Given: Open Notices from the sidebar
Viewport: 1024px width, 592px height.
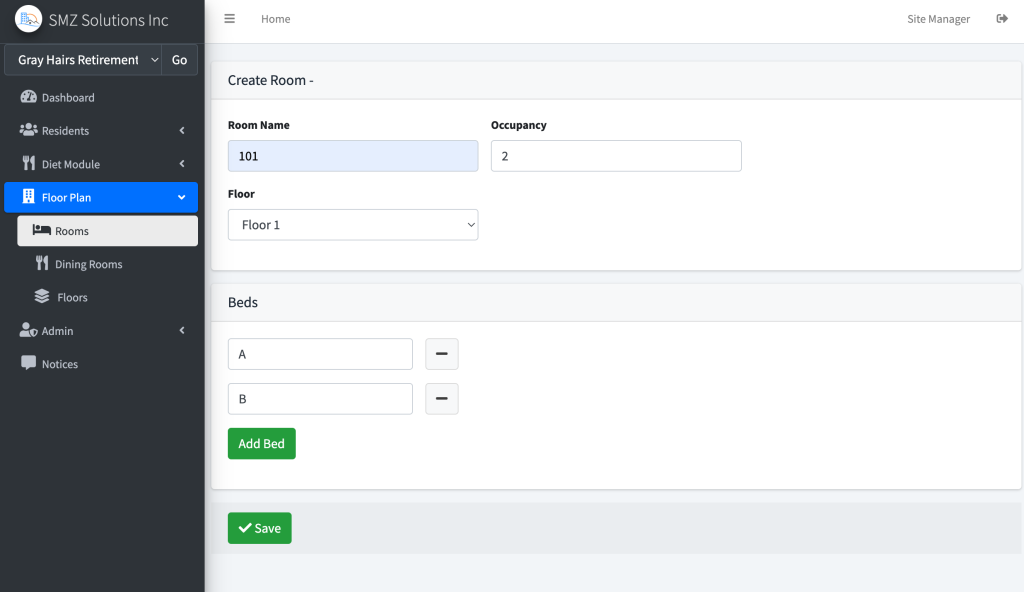Looking at the screenshot, I should 60,365.
